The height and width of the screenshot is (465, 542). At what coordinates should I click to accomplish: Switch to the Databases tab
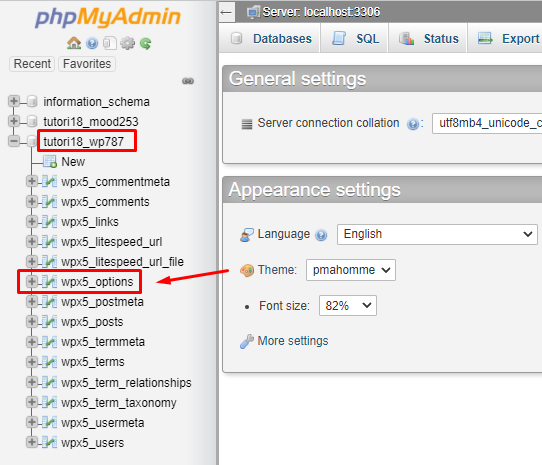[x=270, y=38]
